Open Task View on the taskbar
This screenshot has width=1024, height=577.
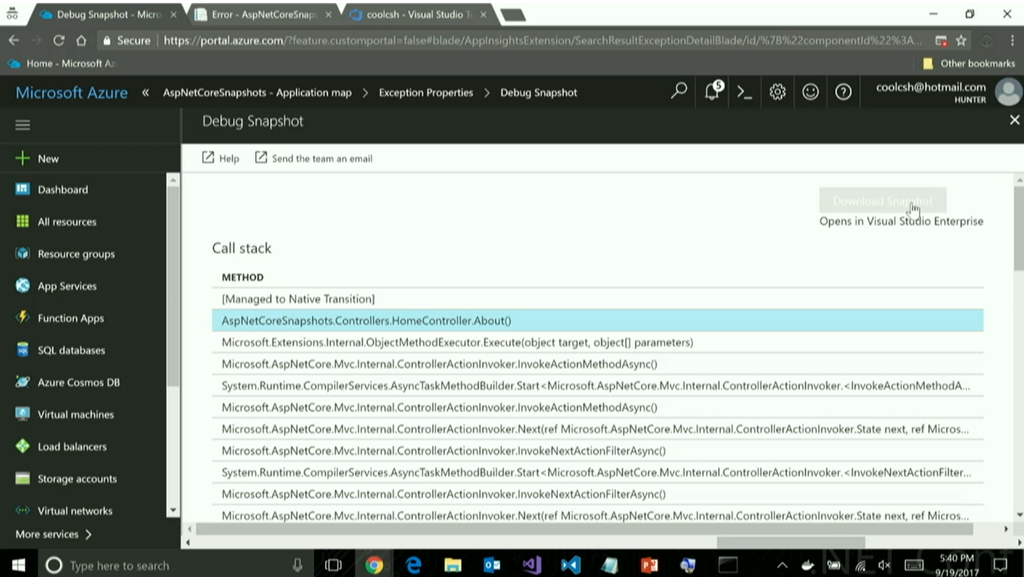pos(333,565)
